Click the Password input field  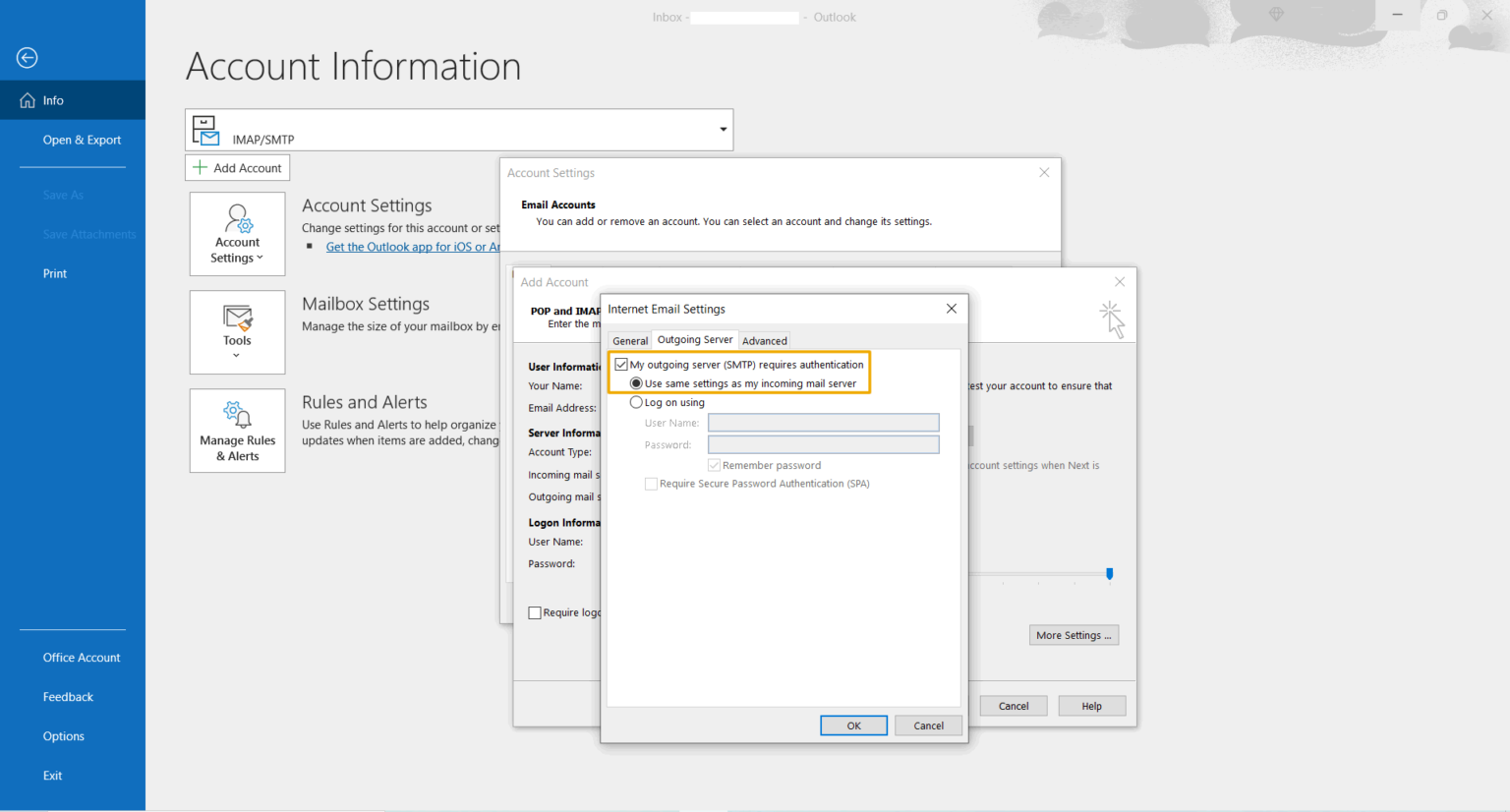tap(823, 444)
